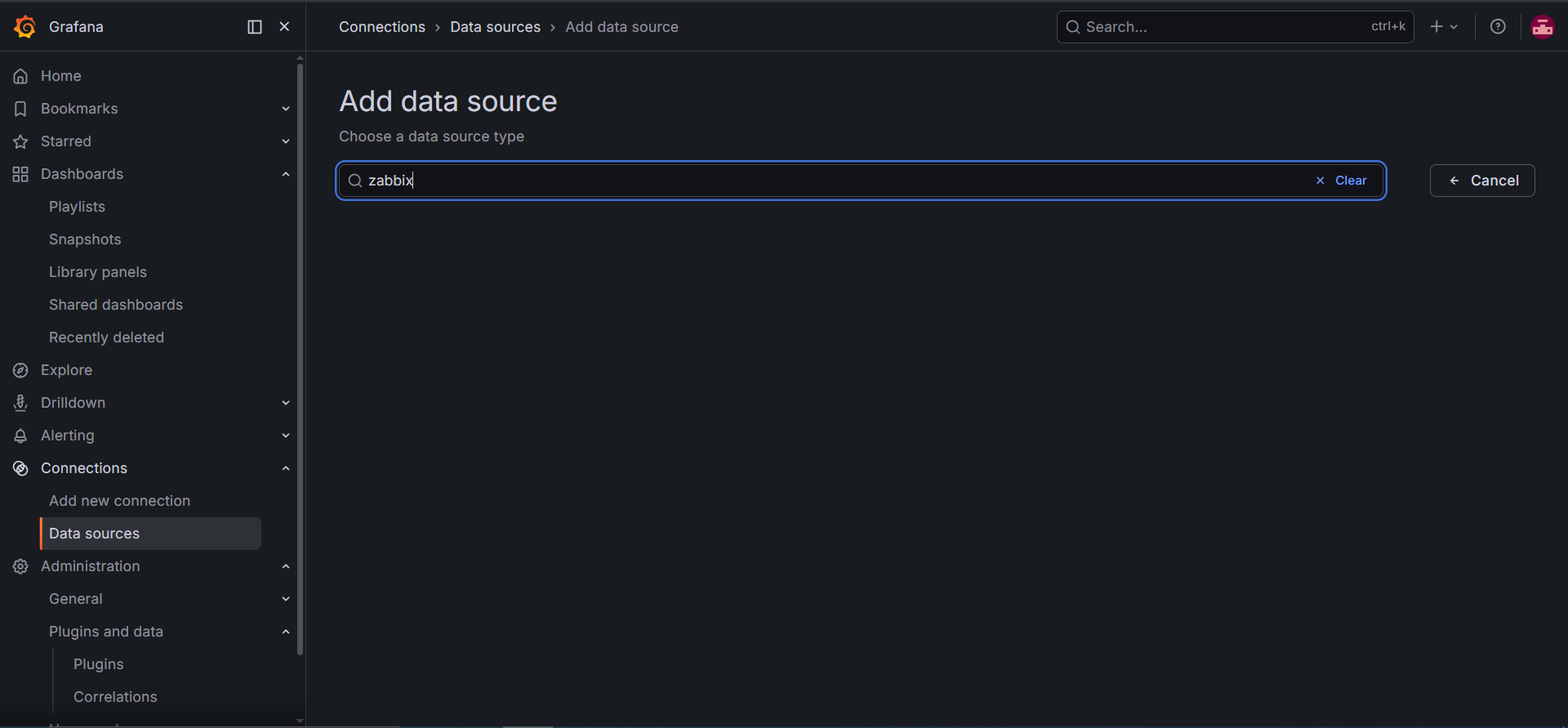Collapse the Connections section
Viewport: 1568px width, 728px height.
(x=286, y=468)
